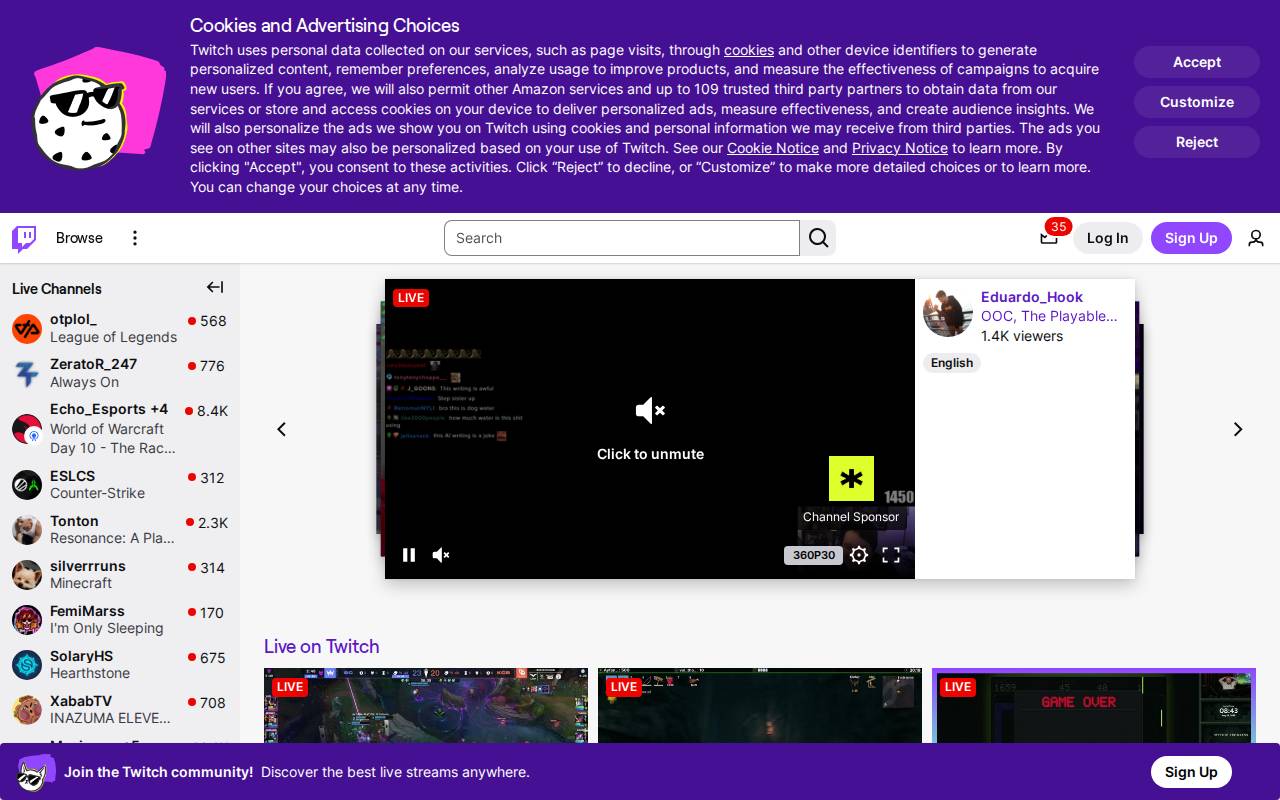This screenshot has width=1280, height=800.
Task: Click the World of Warcraft game label
Action: (x=107, y=429)
